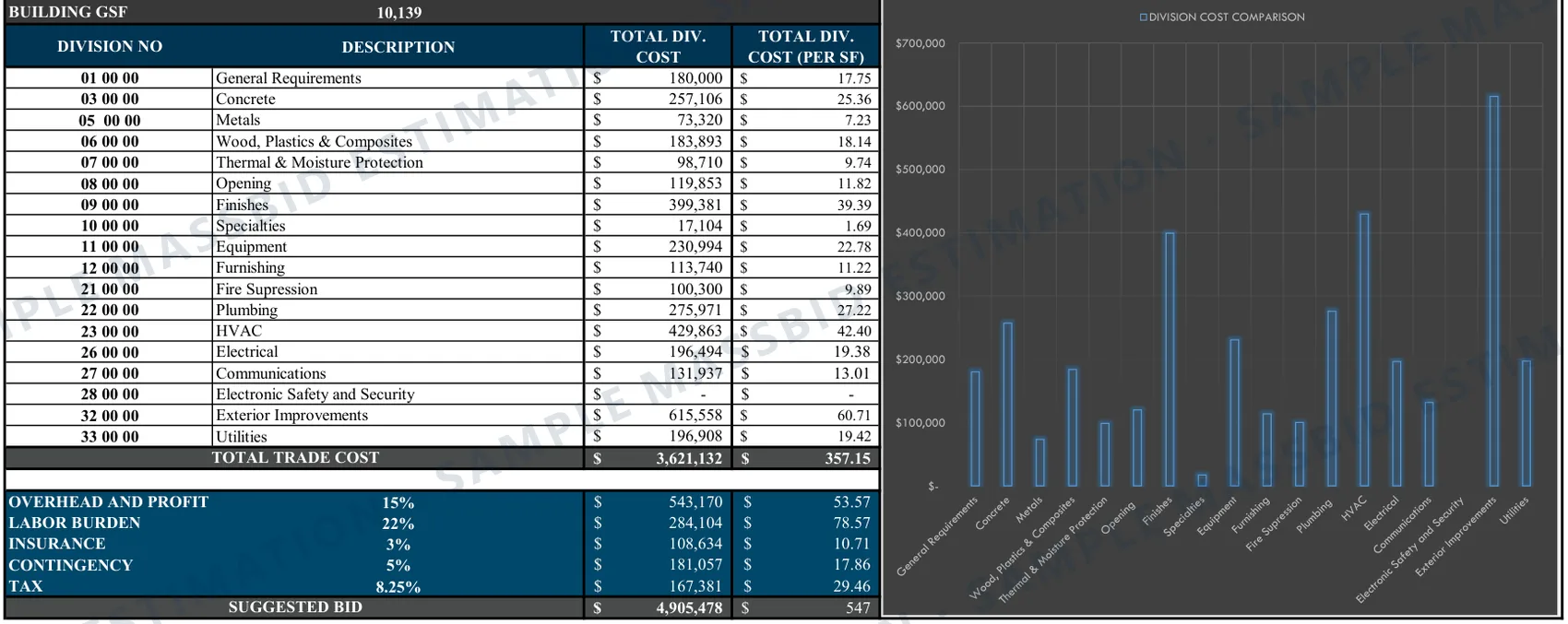Viewport: 1568px width, 624px height.
Task: Click the DIVISION NO column header
Action: pyautogui.click(x=110, y=46)
